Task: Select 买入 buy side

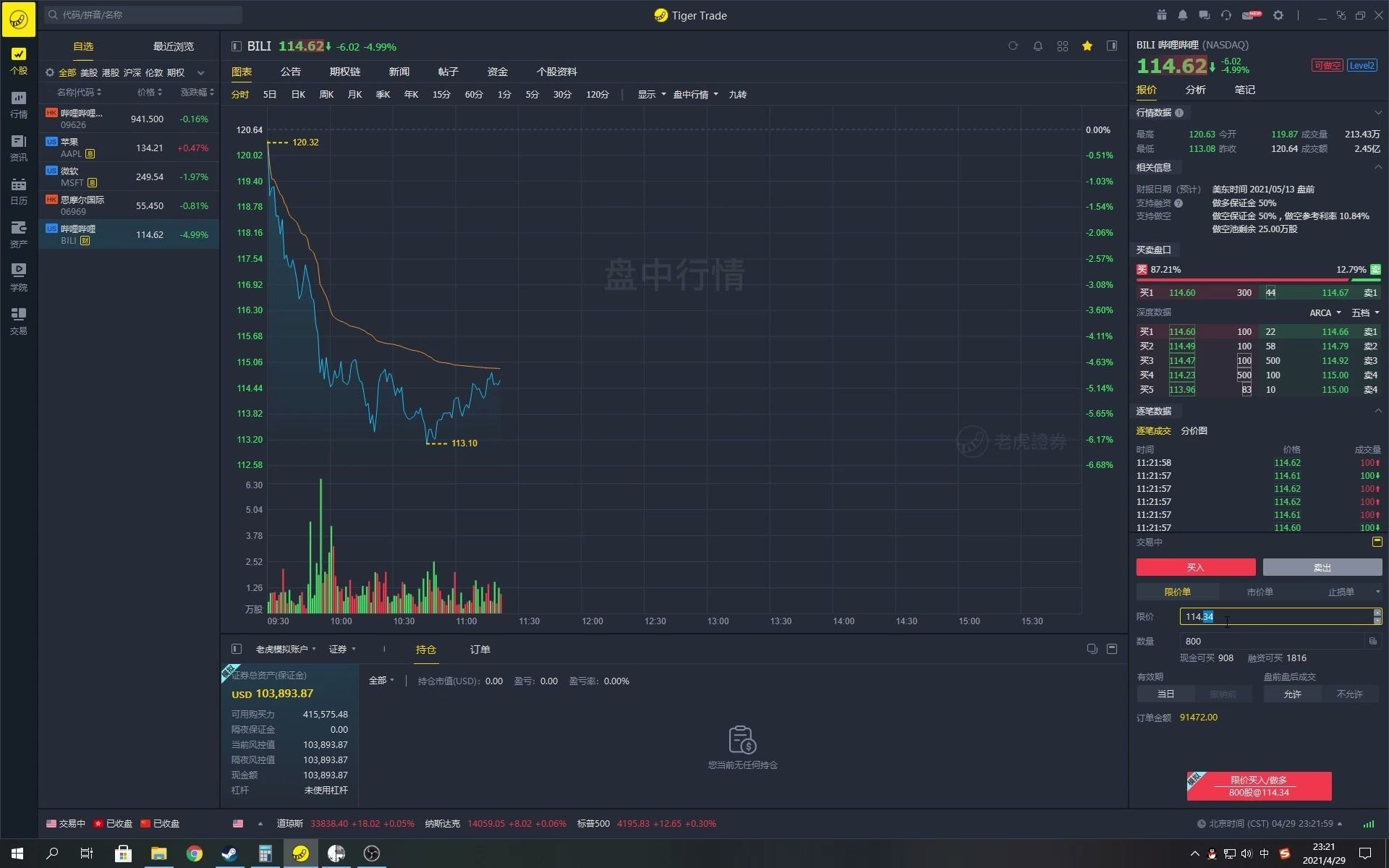Action: 1196,567
